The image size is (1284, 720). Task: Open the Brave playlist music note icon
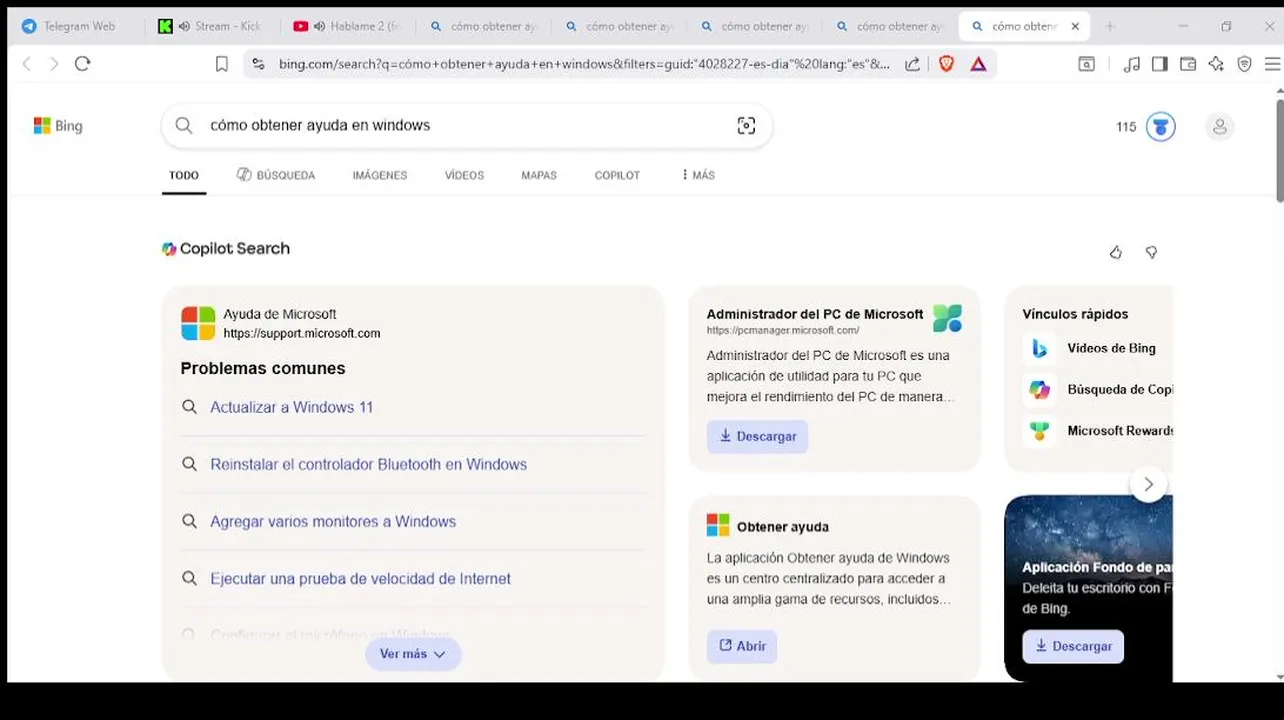(1132, 64)
